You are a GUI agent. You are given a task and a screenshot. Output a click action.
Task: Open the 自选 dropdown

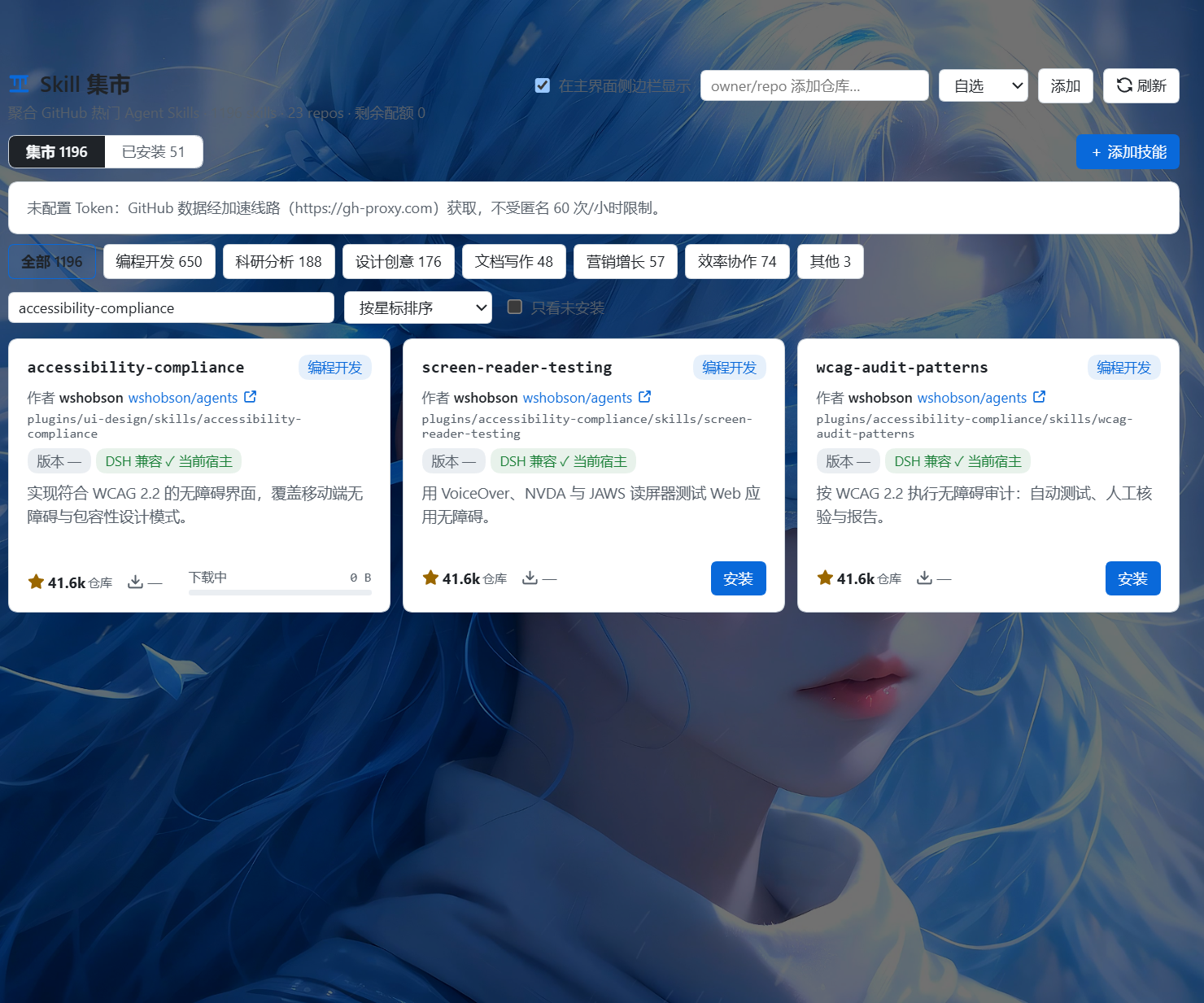(984, 85)
